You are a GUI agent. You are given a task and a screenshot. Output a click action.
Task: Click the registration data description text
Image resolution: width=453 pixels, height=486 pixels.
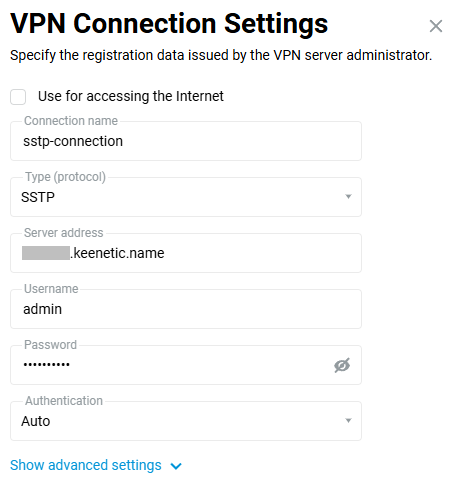point(221,55)
